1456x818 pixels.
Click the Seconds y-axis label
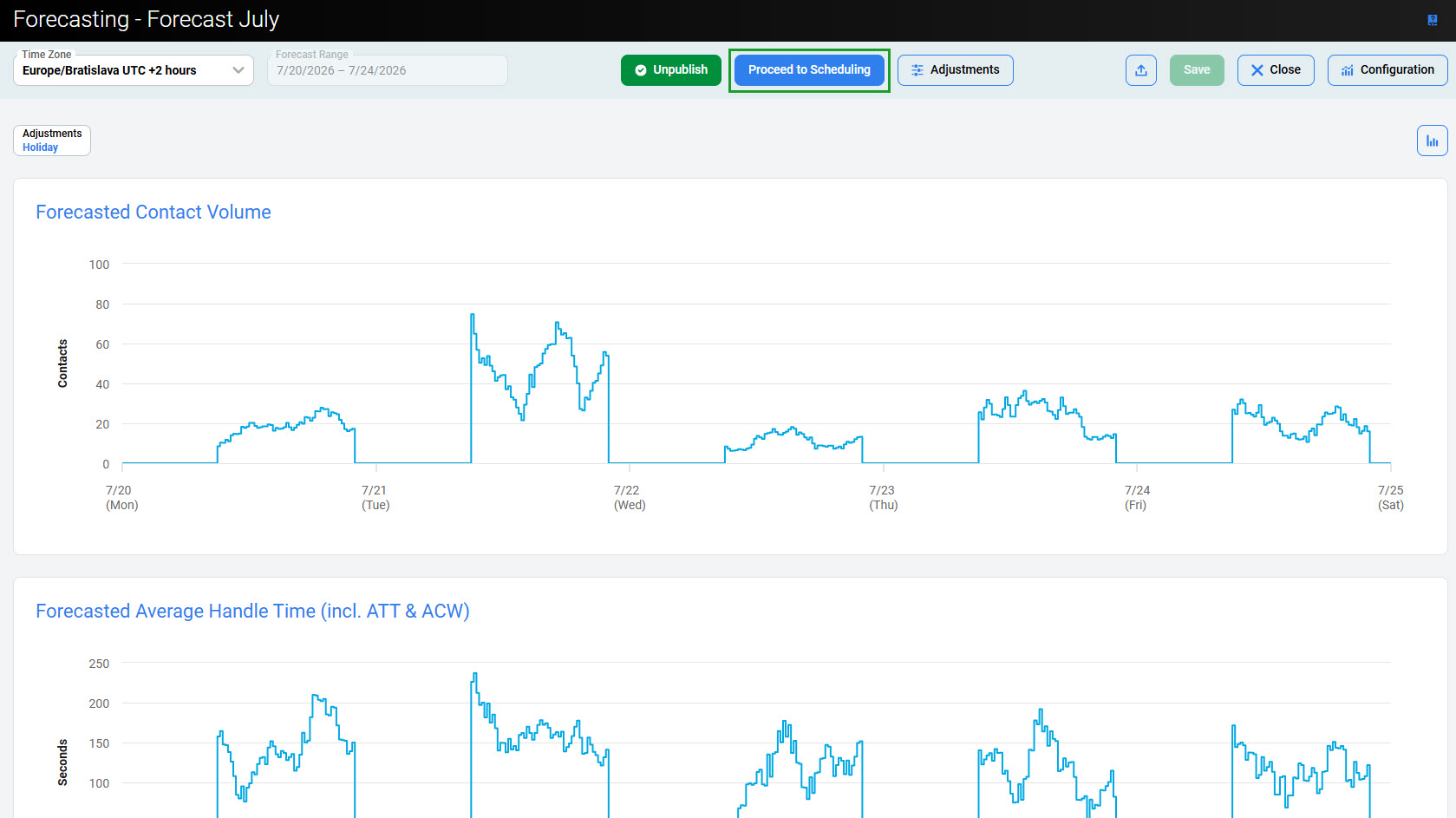[x=62, y=762]
